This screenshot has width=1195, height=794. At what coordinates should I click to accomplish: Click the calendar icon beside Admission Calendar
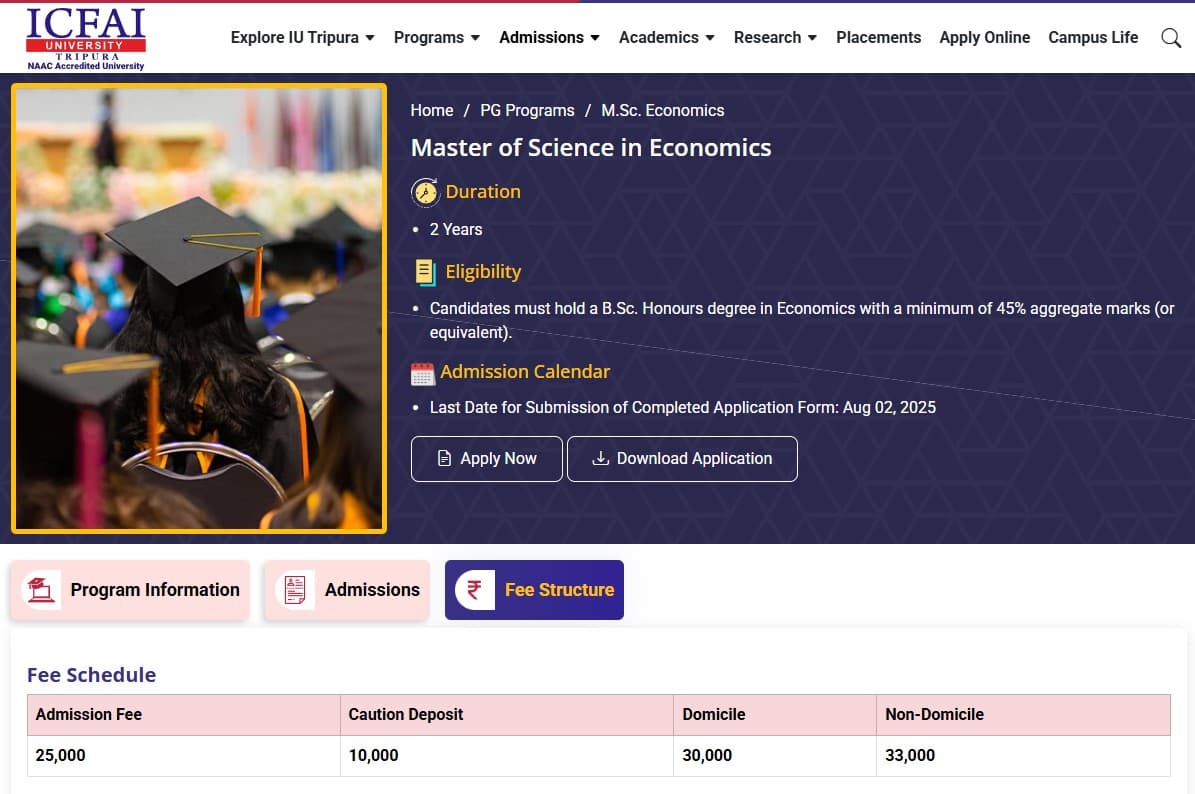click(x=422, y=372)
